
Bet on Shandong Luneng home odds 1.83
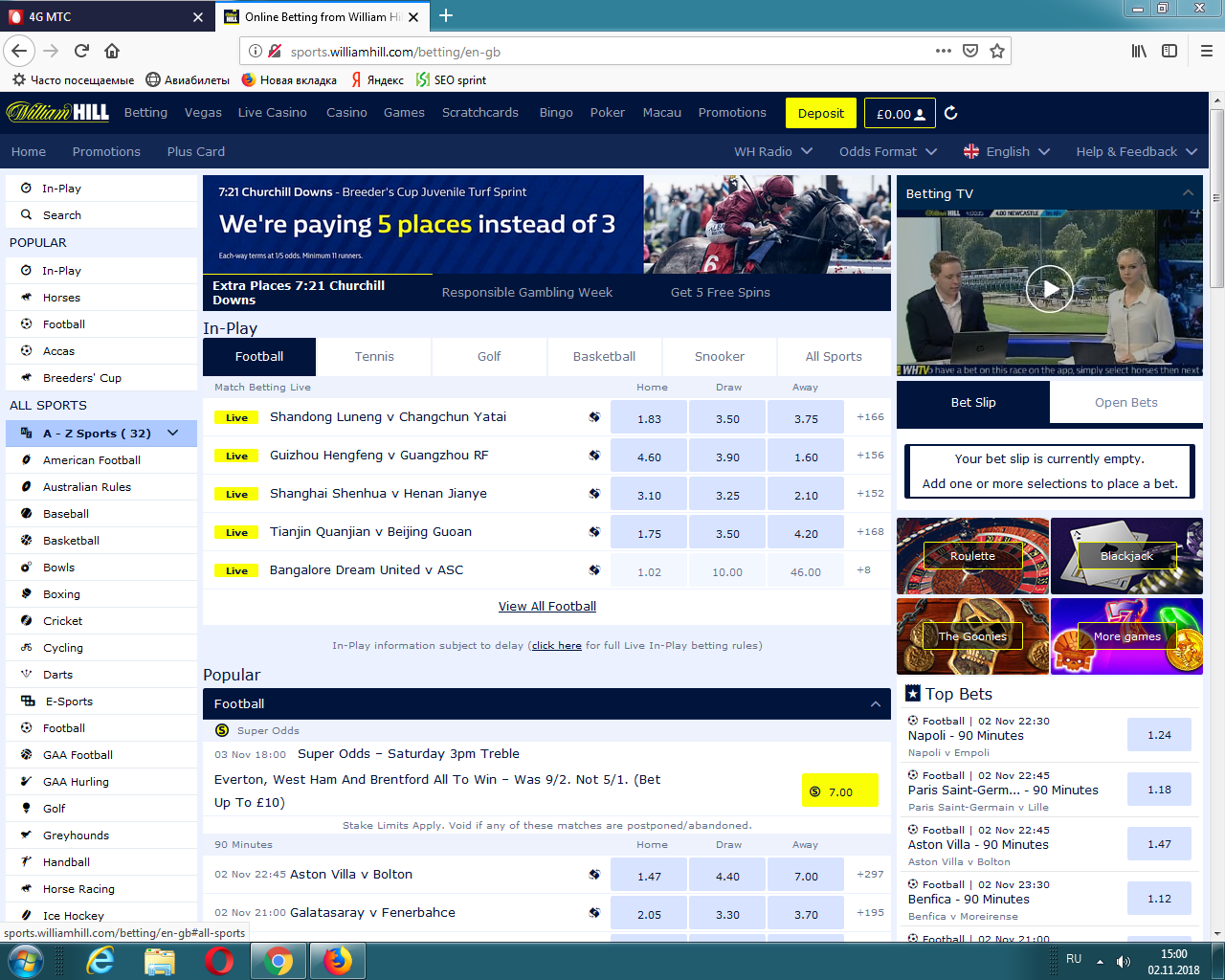coord(649,418)
